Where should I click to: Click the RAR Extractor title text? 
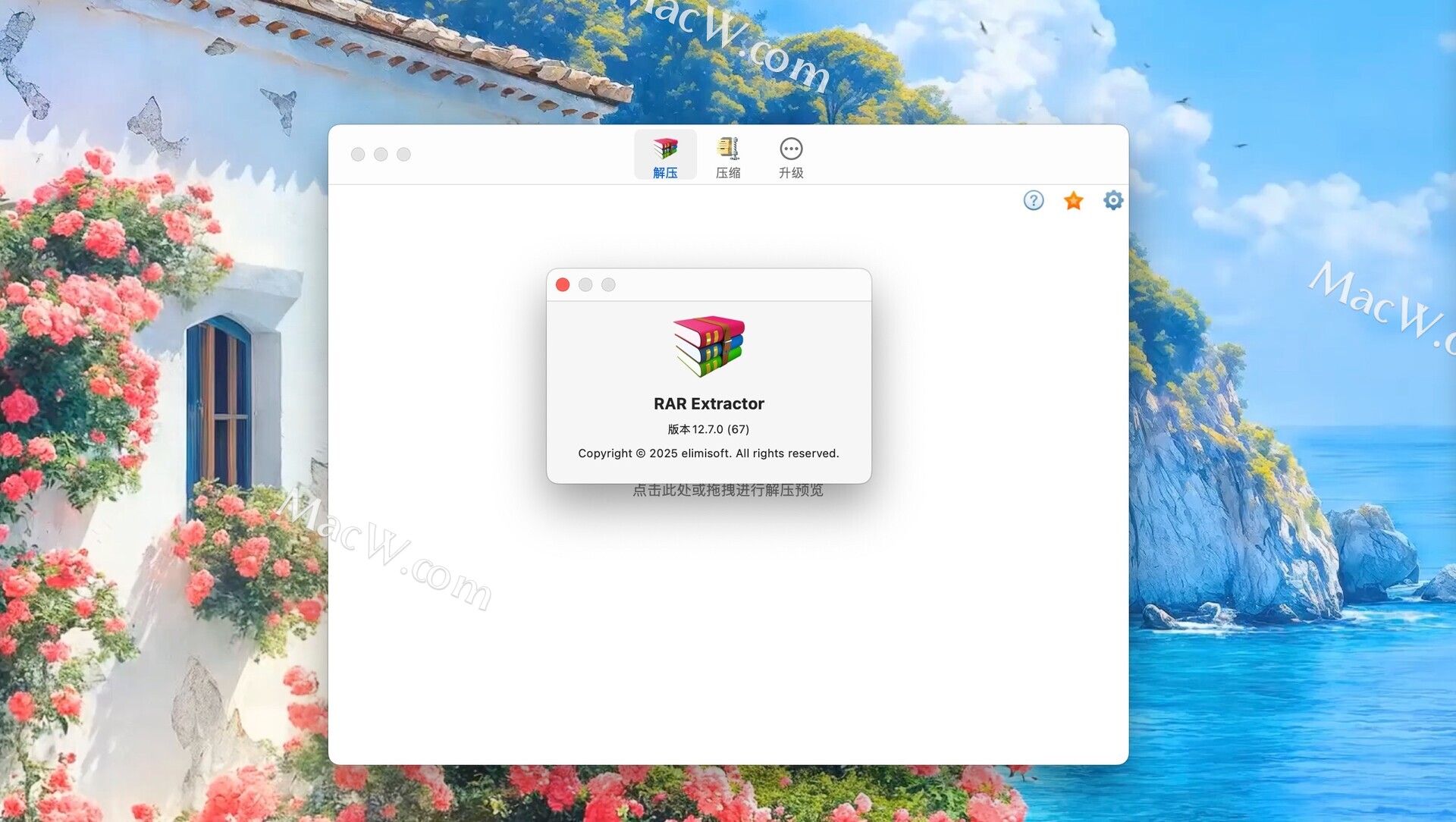pos(709,403)
